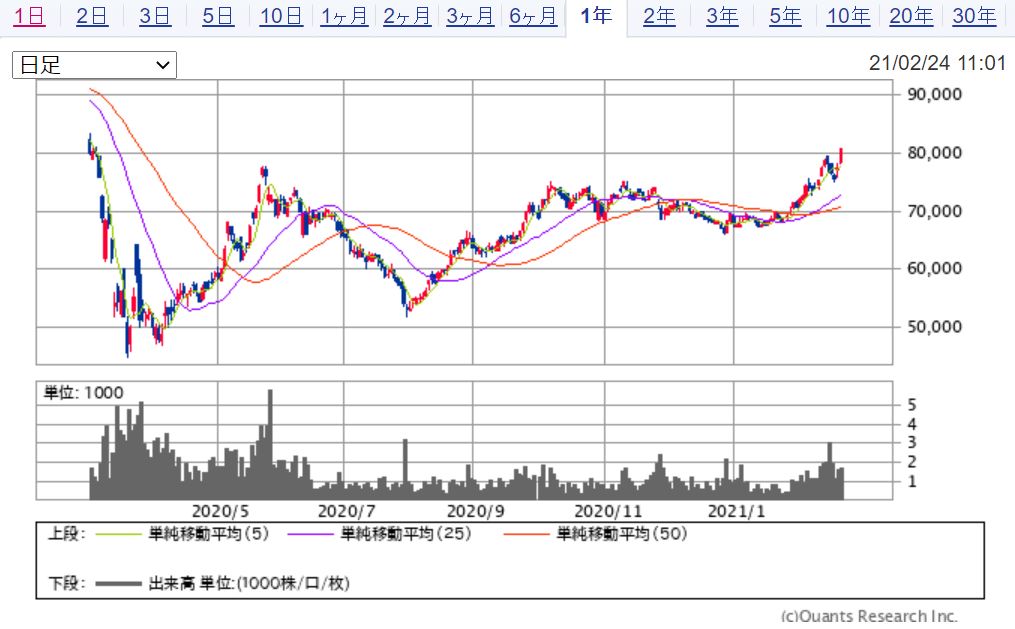The width and height of the screenshot is (1015, 629).
Task: Click the 単純移動平均(25) legend entry
Action: point(406,534)
